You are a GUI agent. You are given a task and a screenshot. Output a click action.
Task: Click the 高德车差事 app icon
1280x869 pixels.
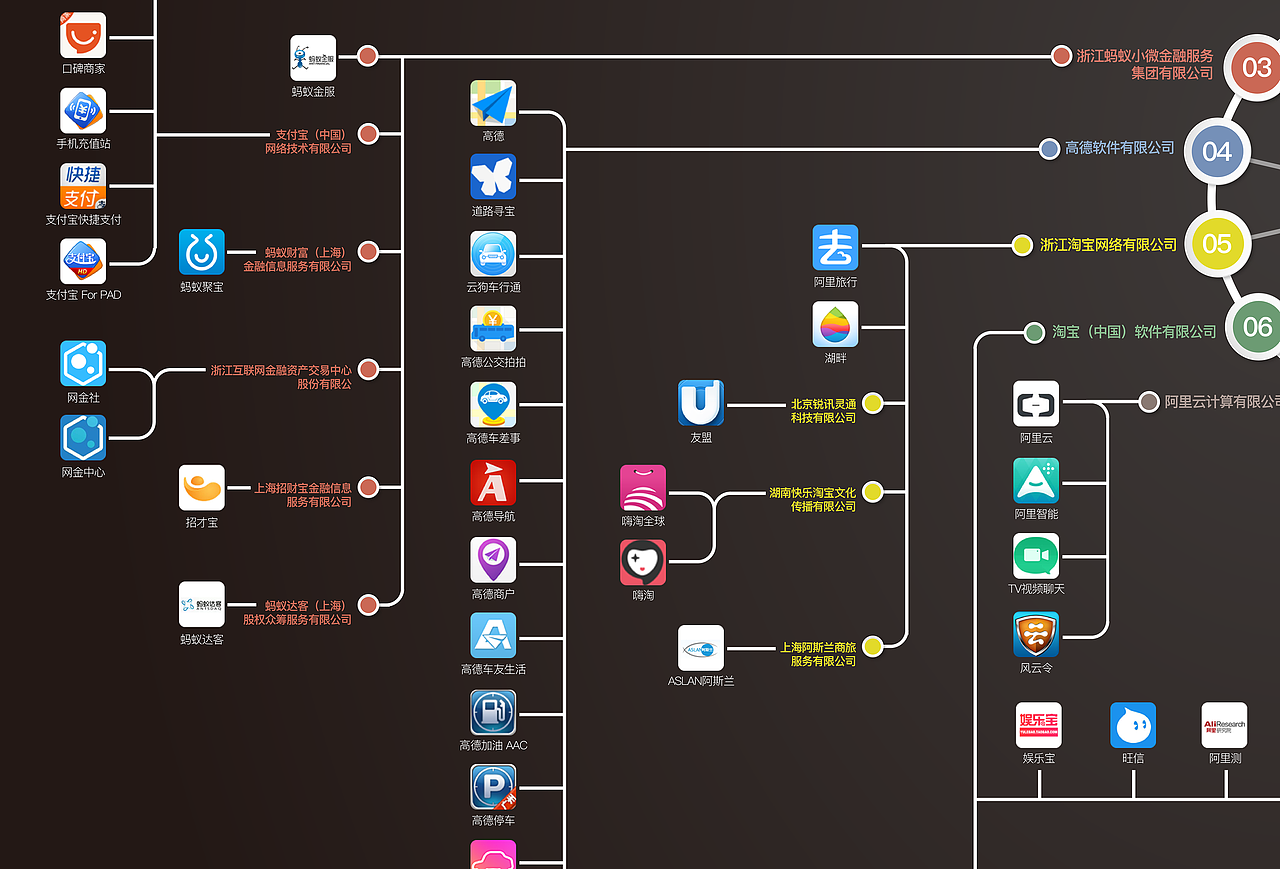point(494,405)
